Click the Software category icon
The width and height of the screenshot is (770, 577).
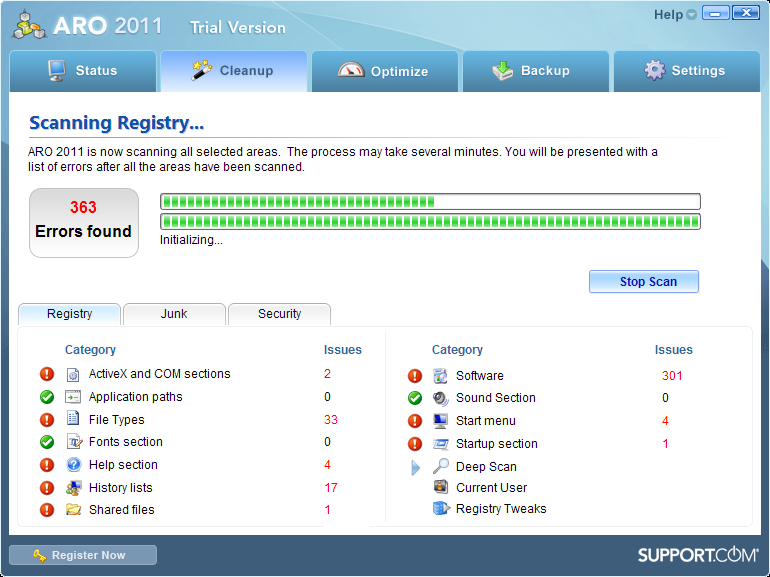(440, 376)
